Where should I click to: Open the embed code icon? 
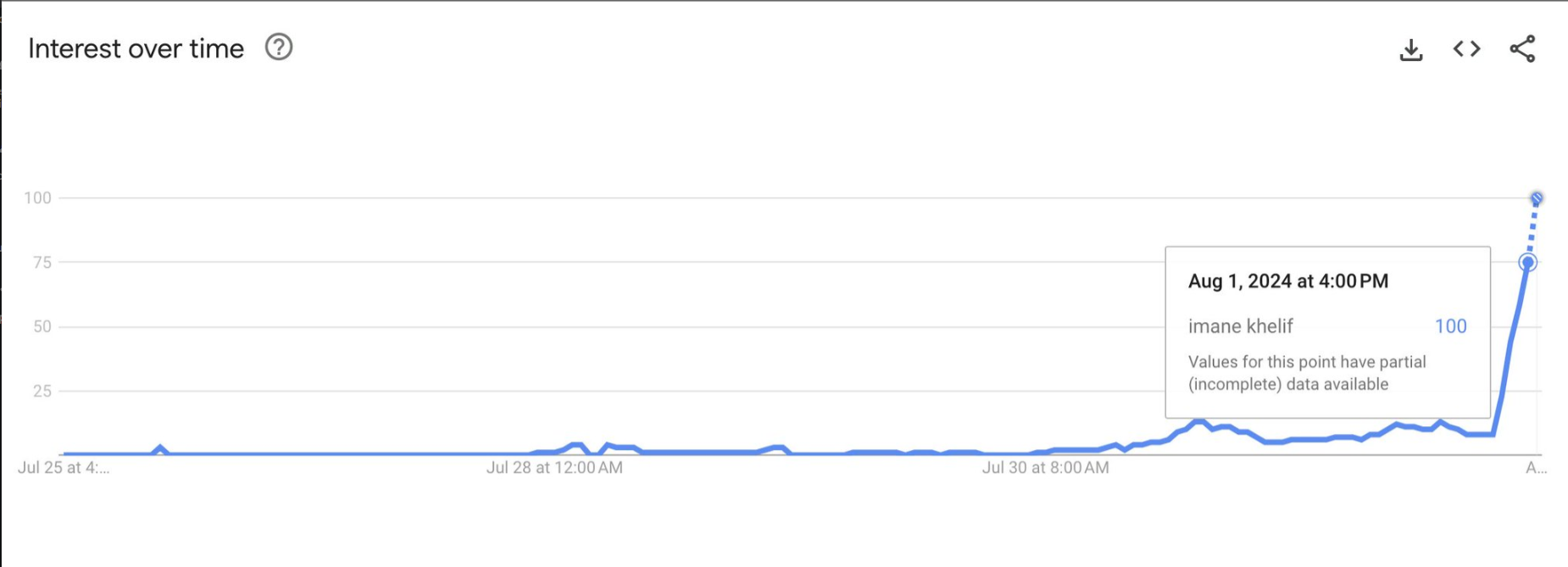pyautogui.click(x=1466, y=49)
